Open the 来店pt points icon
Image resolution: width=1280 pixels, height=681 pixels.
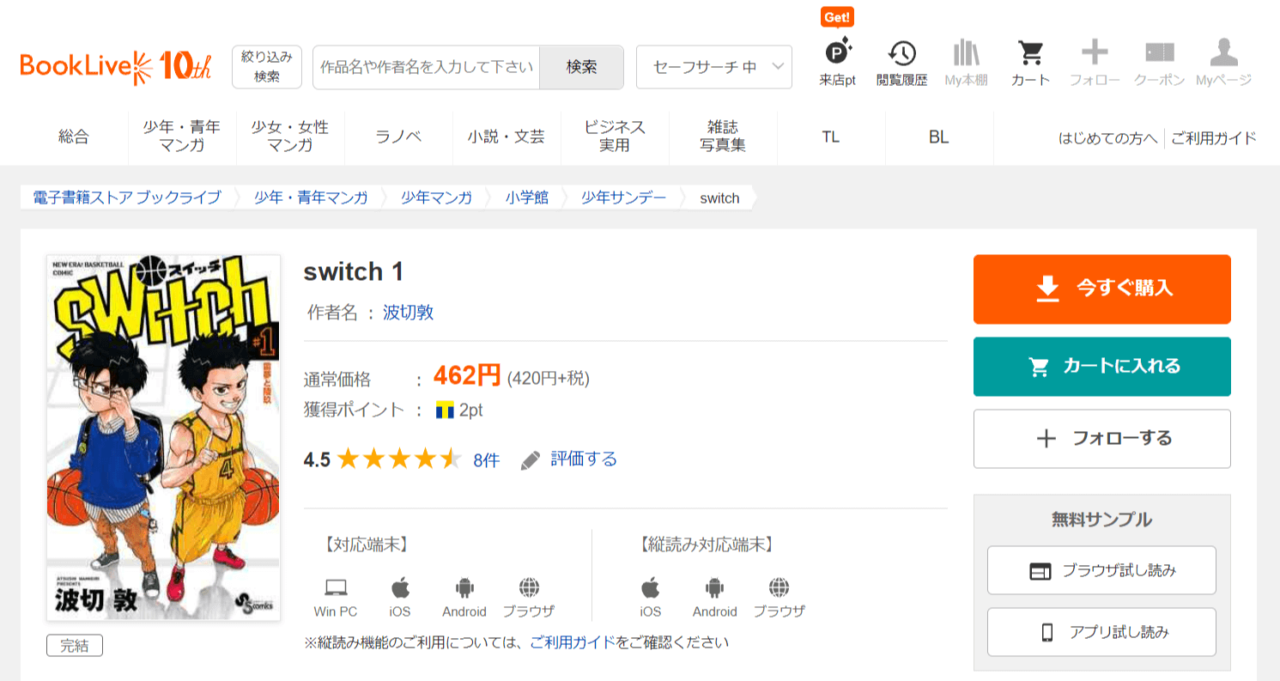tap(837, 62)
